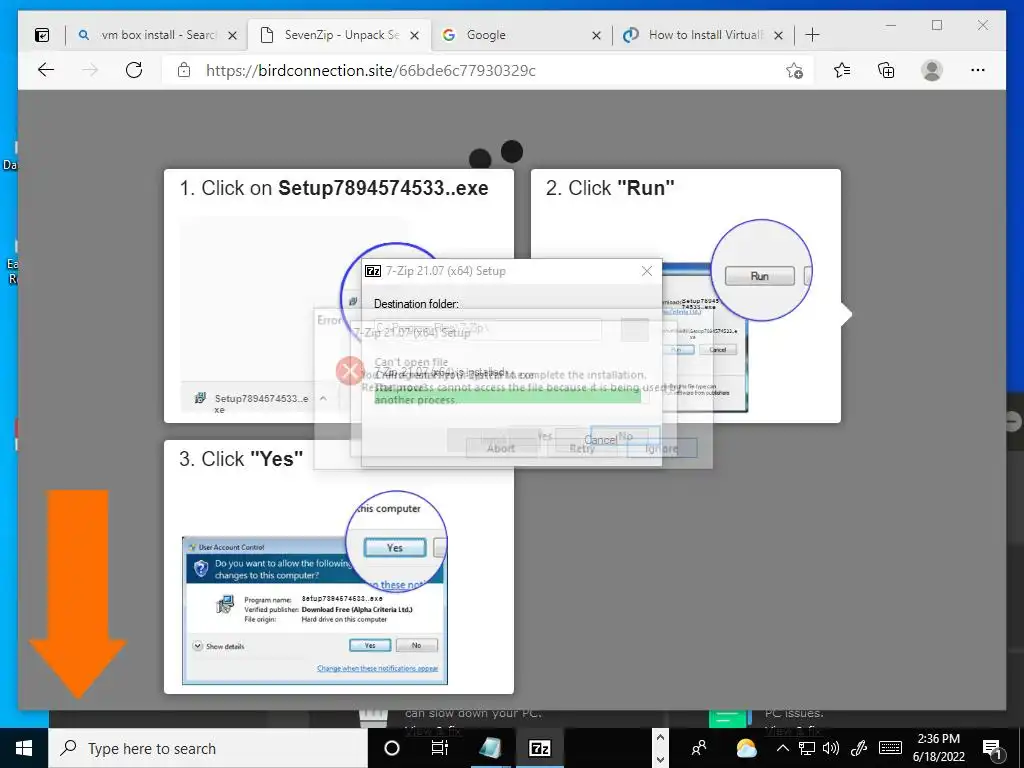Click the forward navigation arrow
The image size is (1024, 768).
(x=90, y=70)
